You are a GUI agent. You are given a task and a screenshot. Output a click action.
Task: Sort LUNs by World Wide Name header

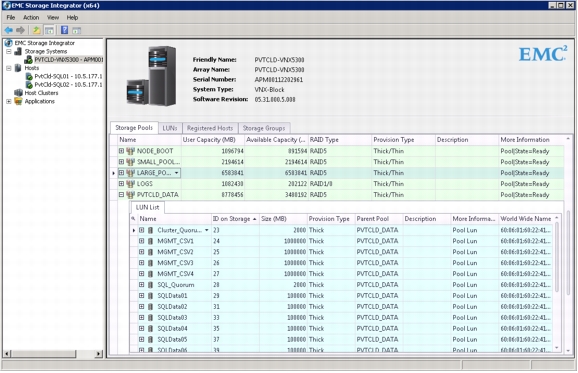pos(526,219)
